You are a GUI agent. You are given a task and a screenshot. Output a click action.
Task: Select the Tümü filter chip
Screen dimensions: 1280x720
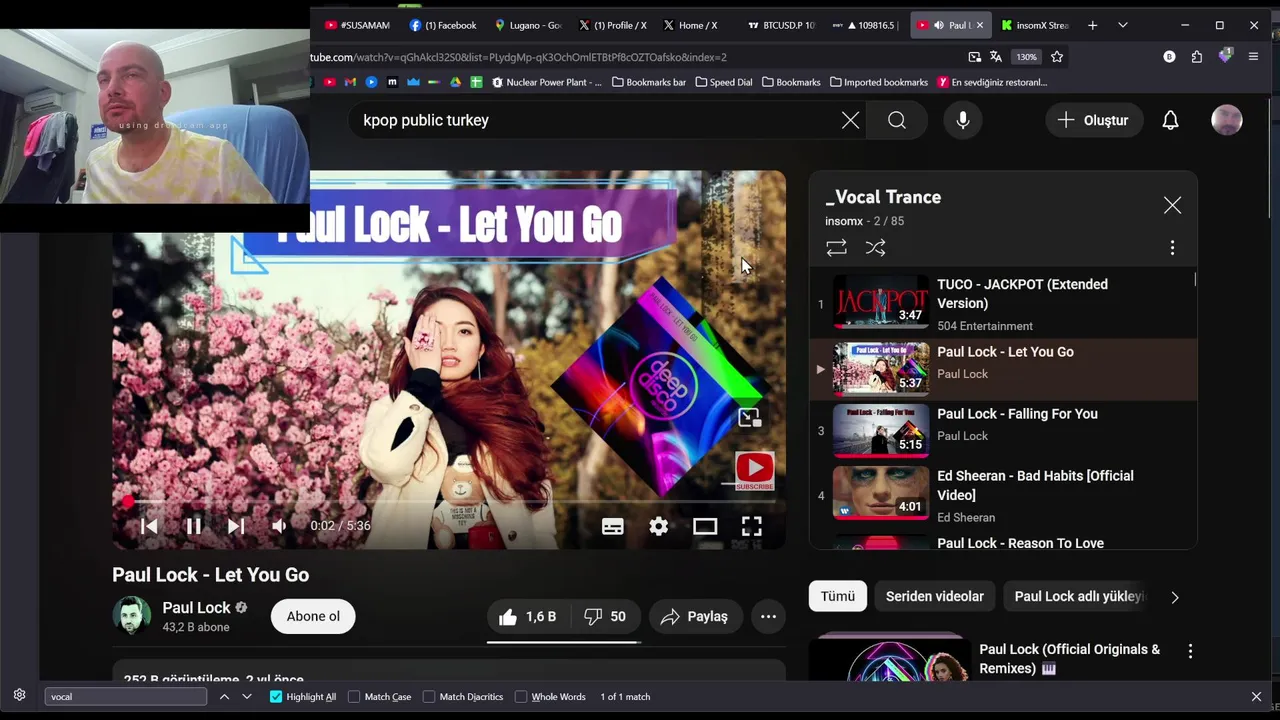point(837,596)
